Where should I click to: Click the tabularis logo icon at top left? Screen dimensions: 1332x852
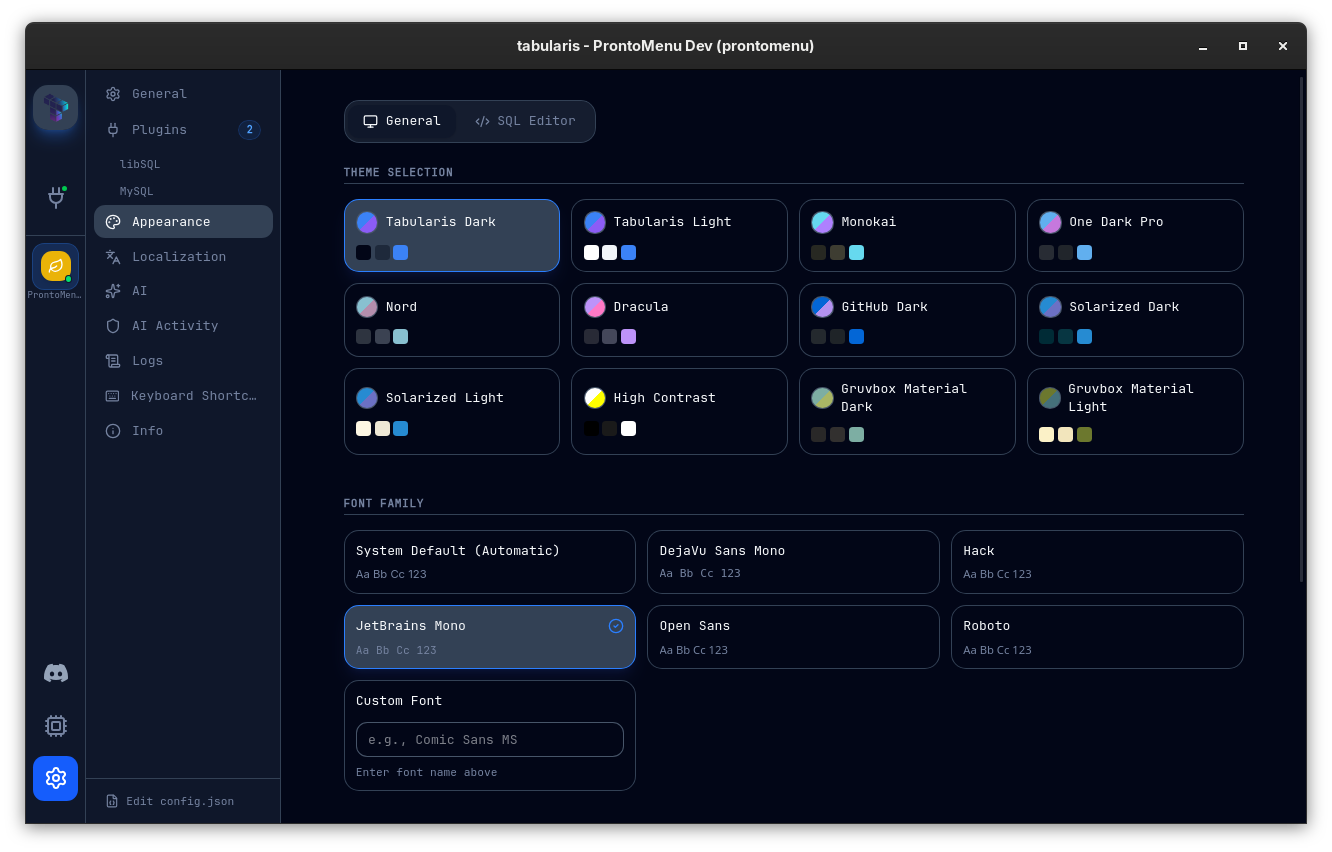pos(55,108)
